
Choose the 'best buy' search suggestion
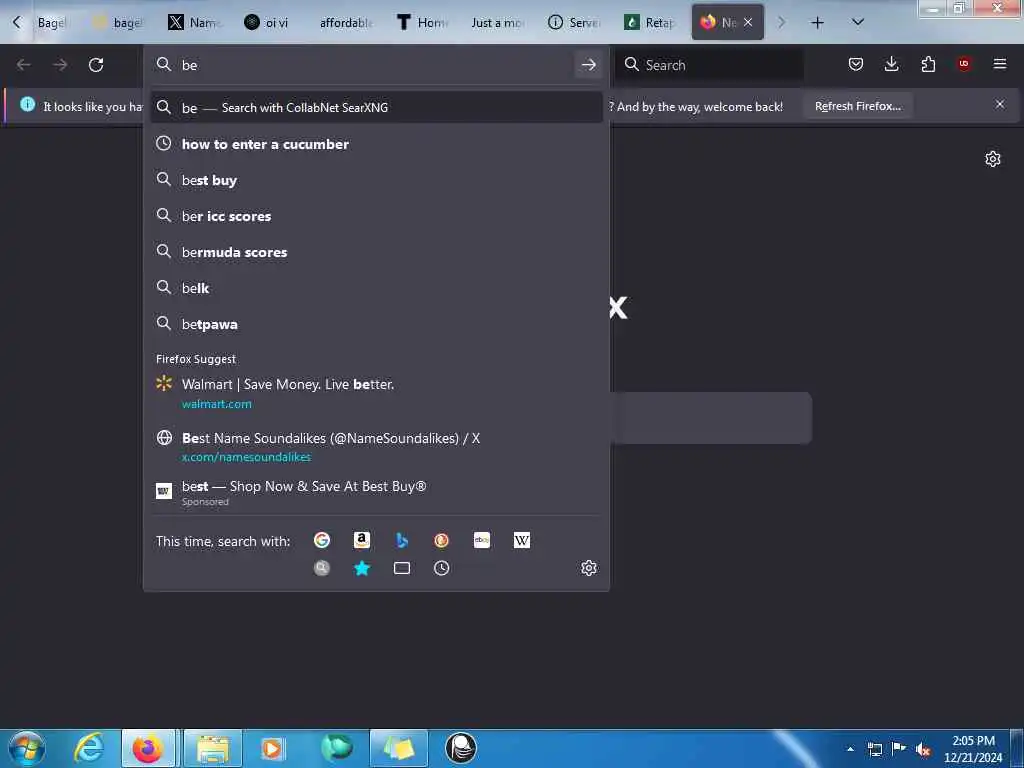[376, 180]
